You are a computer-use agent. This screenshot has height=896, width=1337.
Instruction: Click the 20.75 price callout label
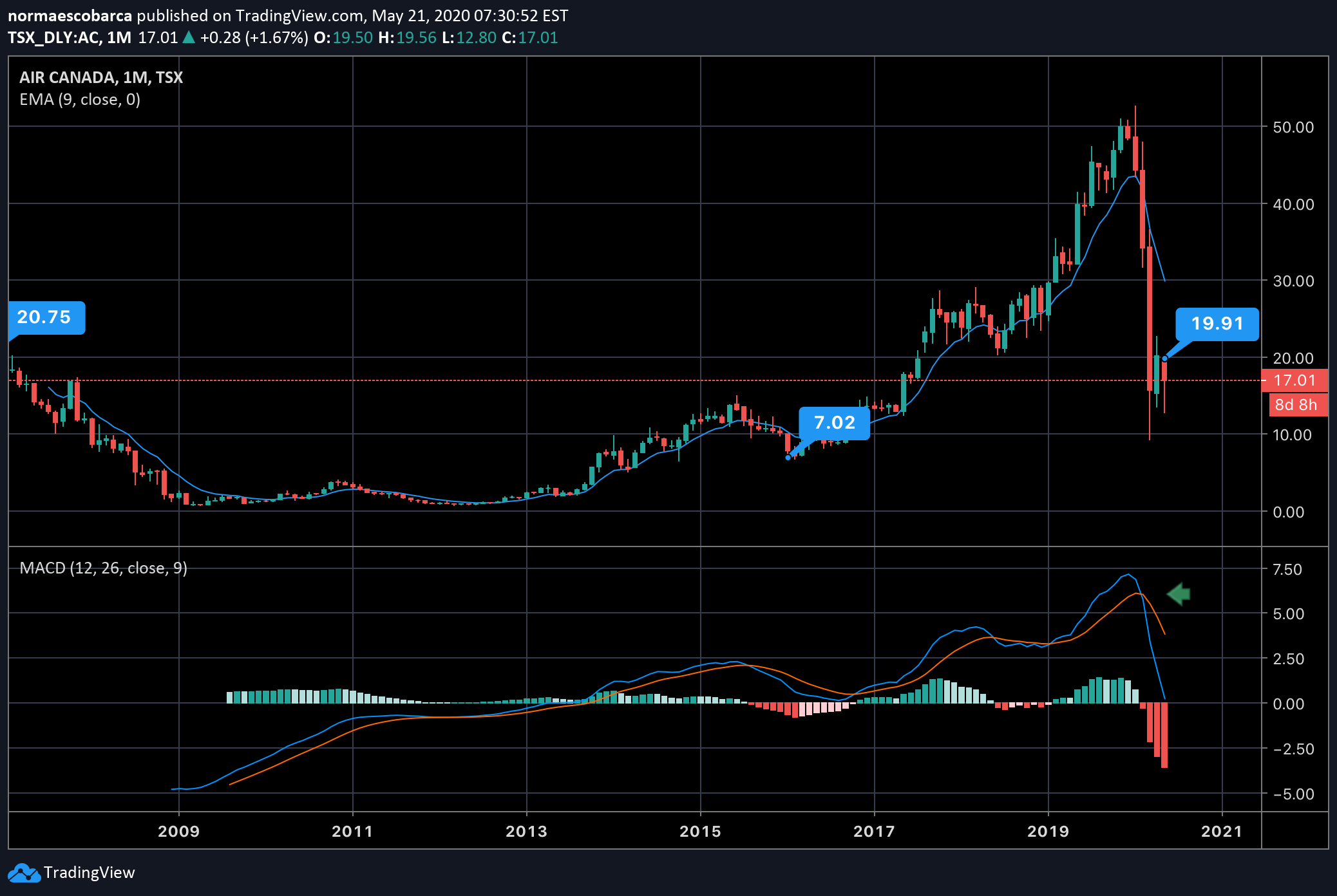46,317
